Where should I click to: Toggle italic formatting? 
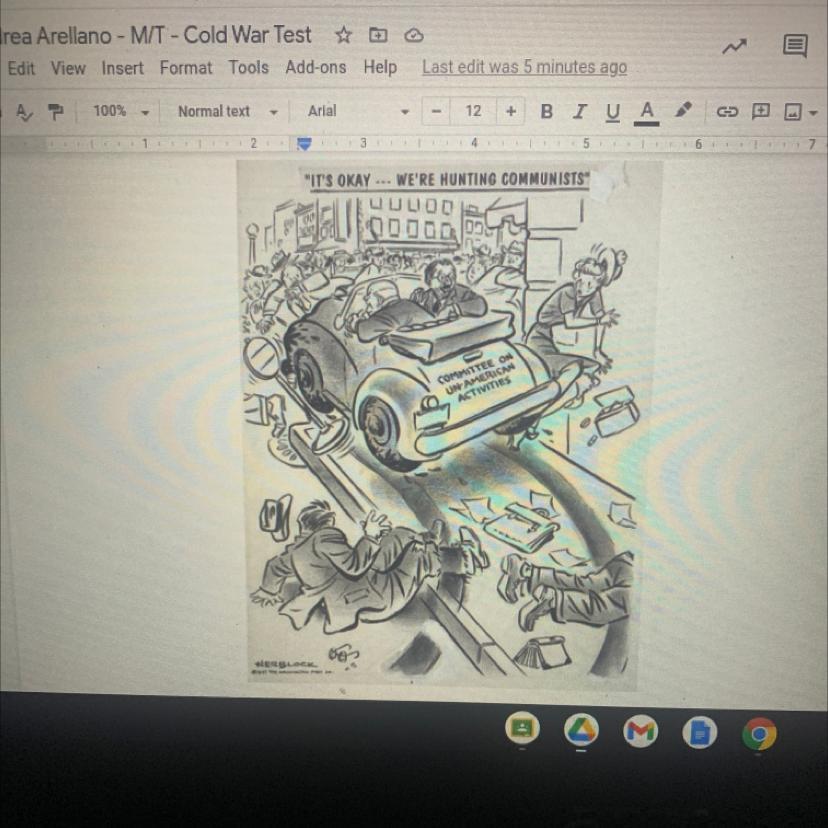point(580,111)
